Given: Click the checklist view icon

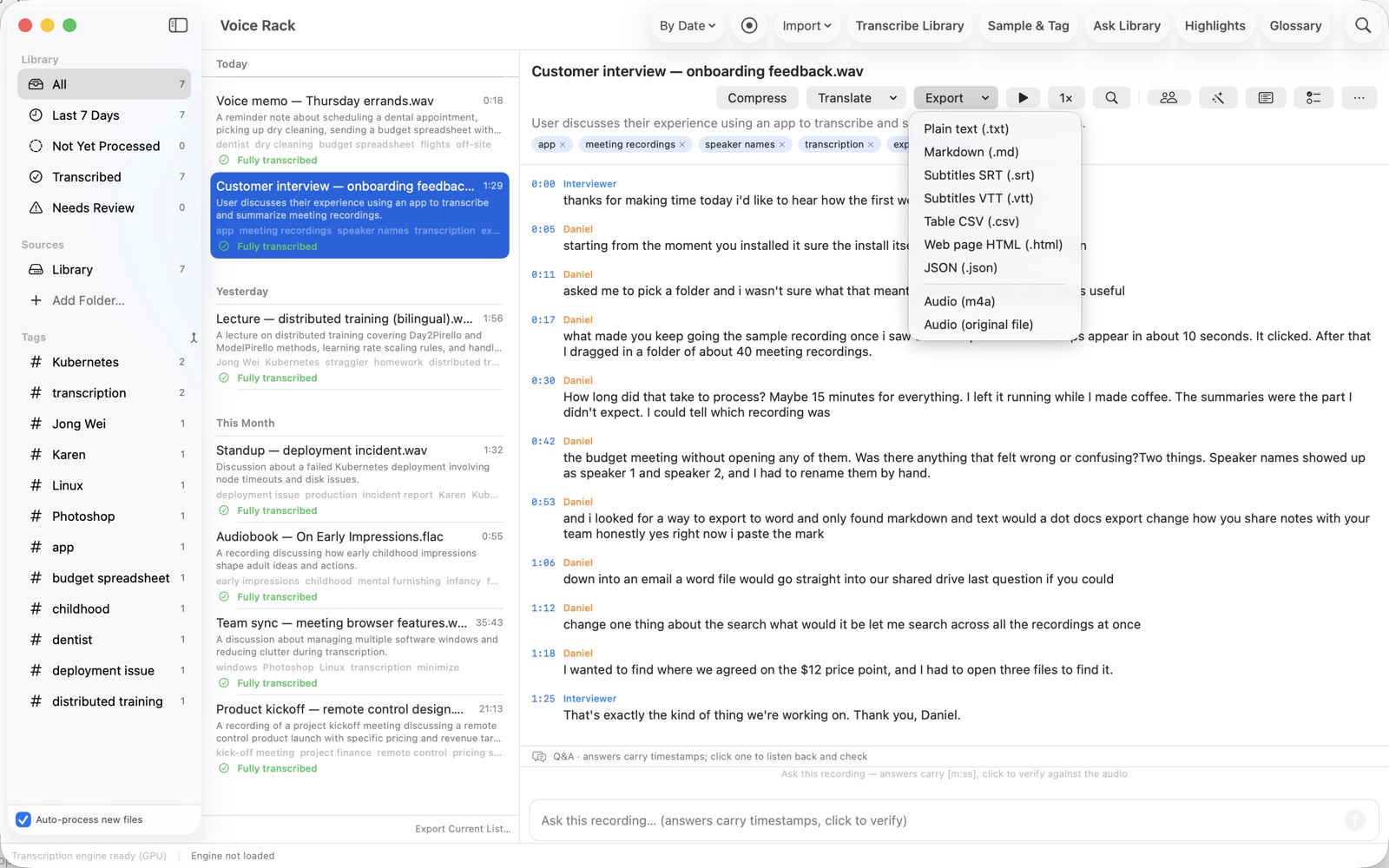Looking at the screenshot, I should coord(1313,98).
